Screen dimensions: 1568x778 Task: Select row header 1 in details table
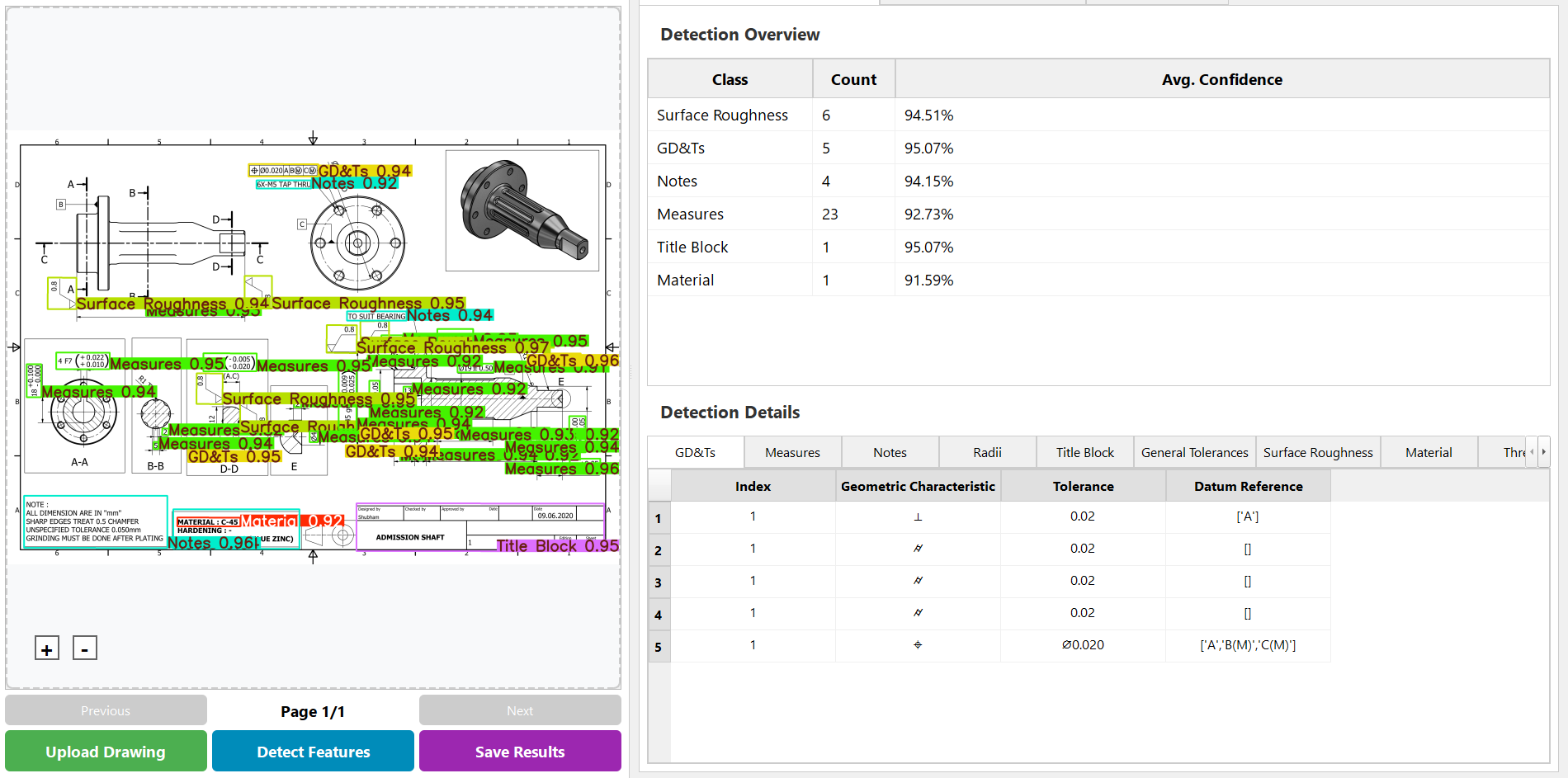pyautogui.click(x=659, y=518)
